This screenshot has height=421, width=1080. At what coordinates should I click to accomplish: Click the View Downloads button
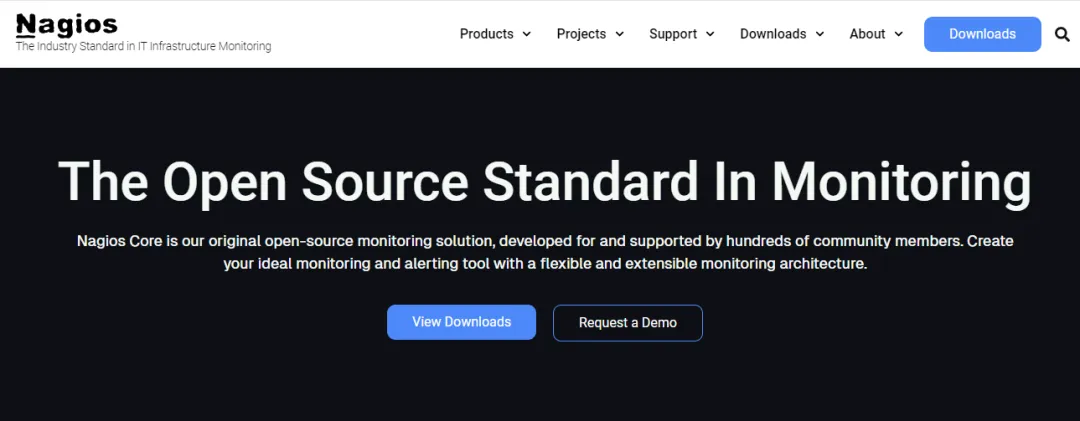pos(461,322)
